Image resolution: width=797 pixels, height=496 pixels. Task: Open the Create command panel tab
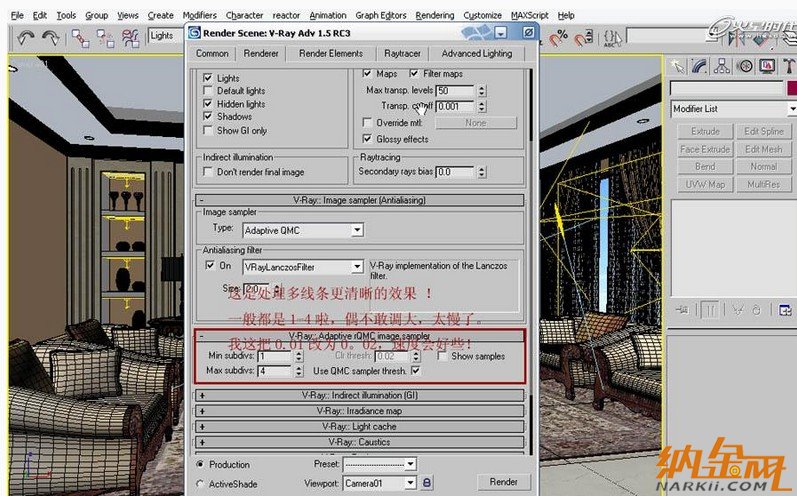679,67
